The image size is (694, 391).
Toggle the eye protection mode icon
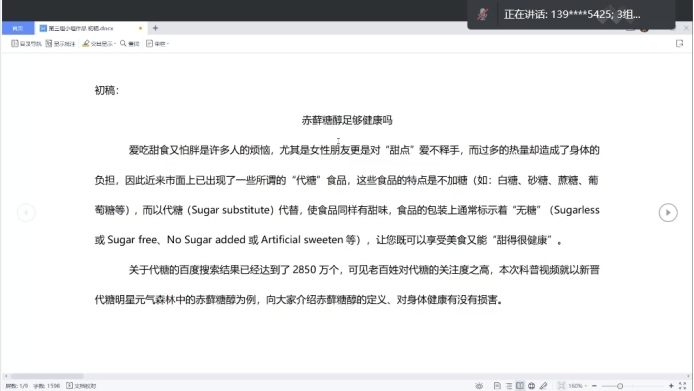(479, 386)
